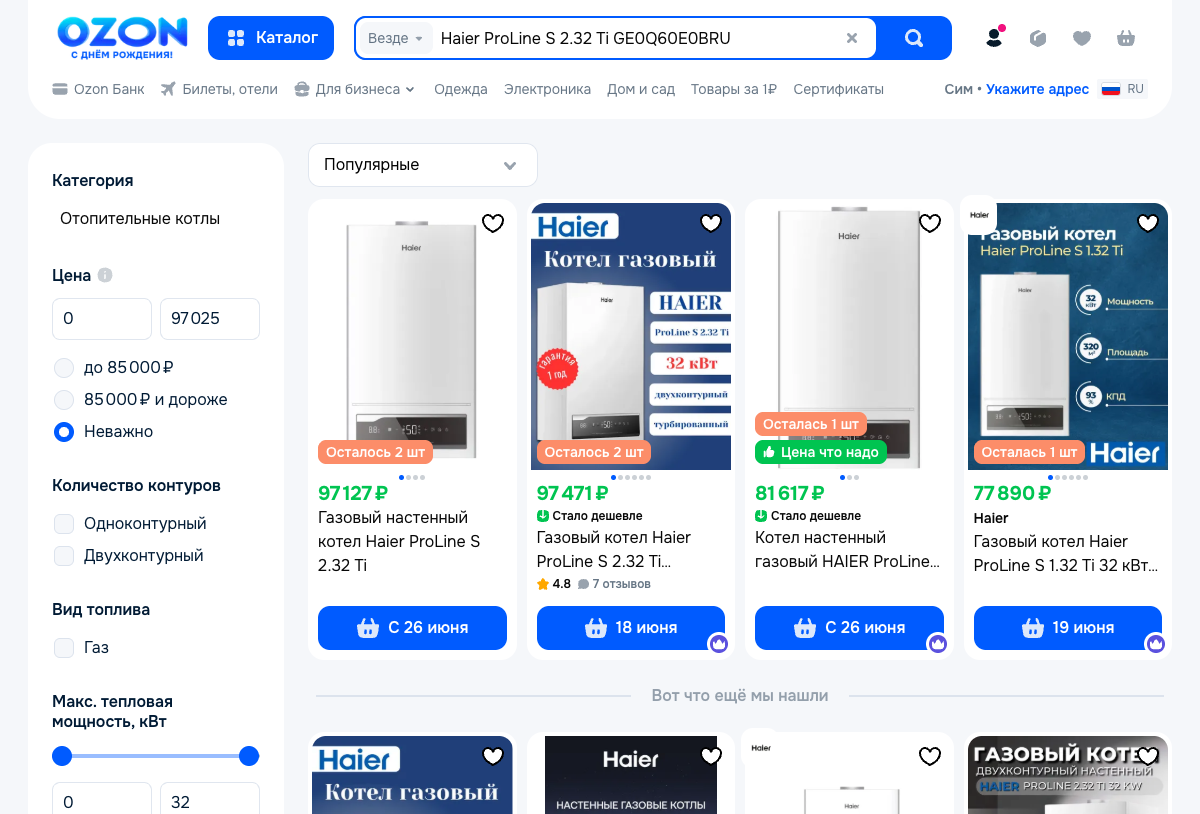Click premium crown icon on 18 июня card

click(x=719, y=643)
